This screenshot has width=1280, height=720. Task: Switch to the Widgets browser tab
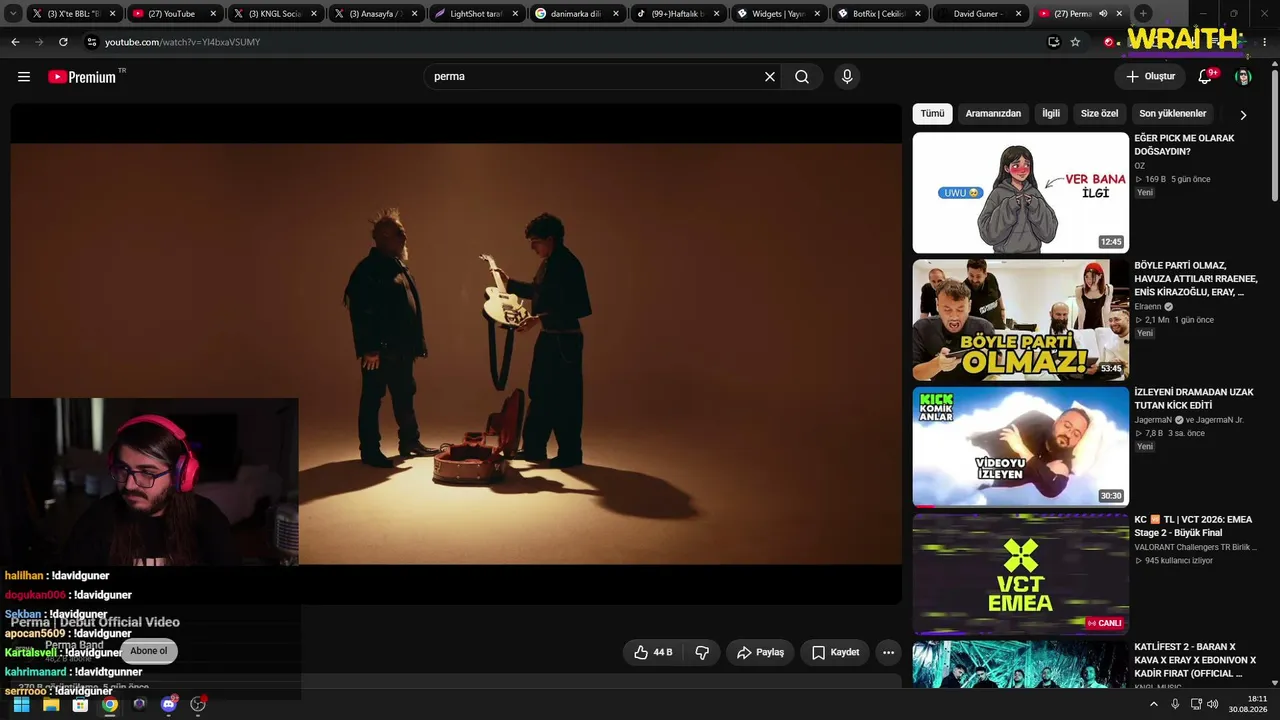coord(779,14)
